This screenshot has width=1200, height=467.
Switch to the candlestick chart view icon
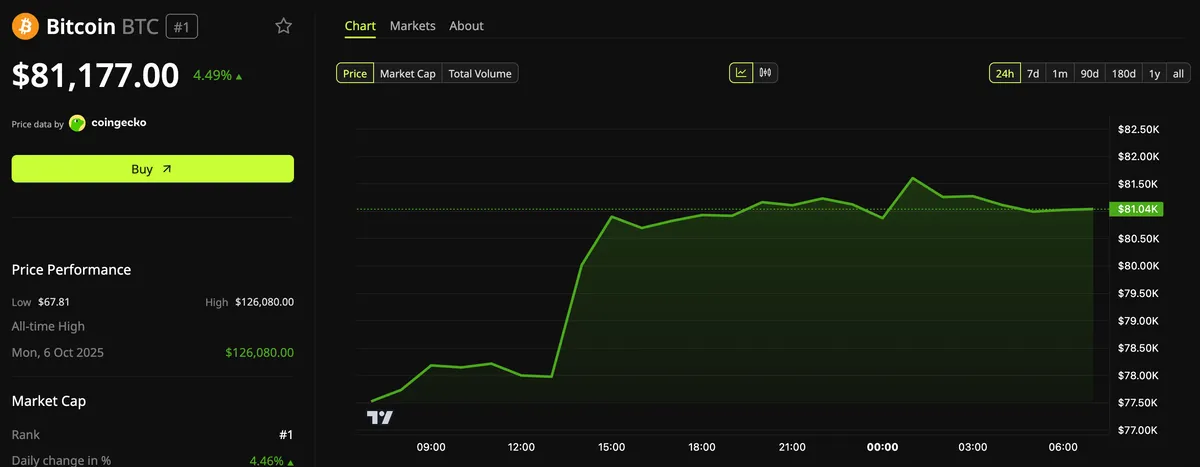pyautogui.click(x=766, y=73)
